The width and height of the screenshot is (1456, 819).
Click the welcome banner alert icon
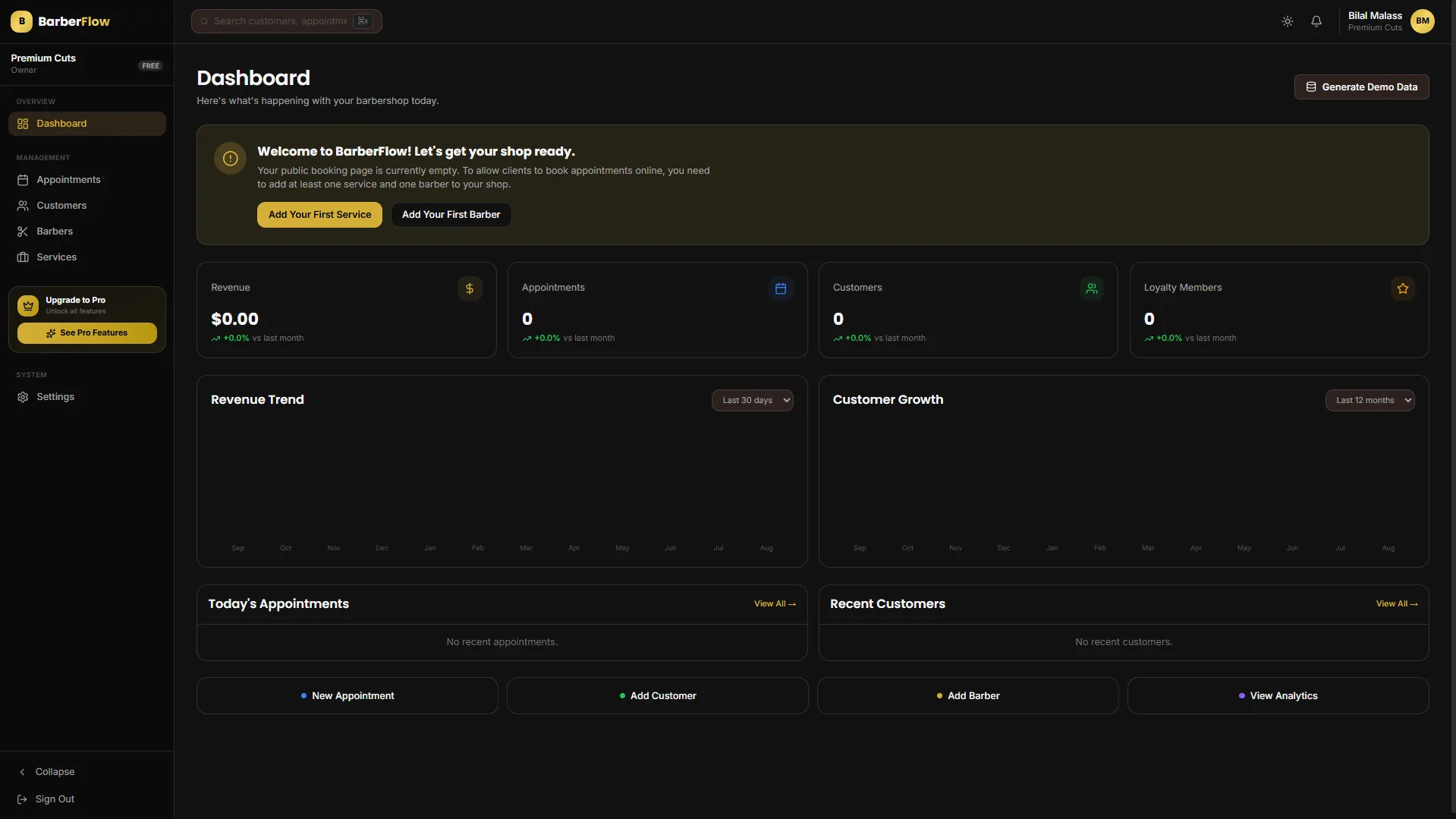pos(231,159)
